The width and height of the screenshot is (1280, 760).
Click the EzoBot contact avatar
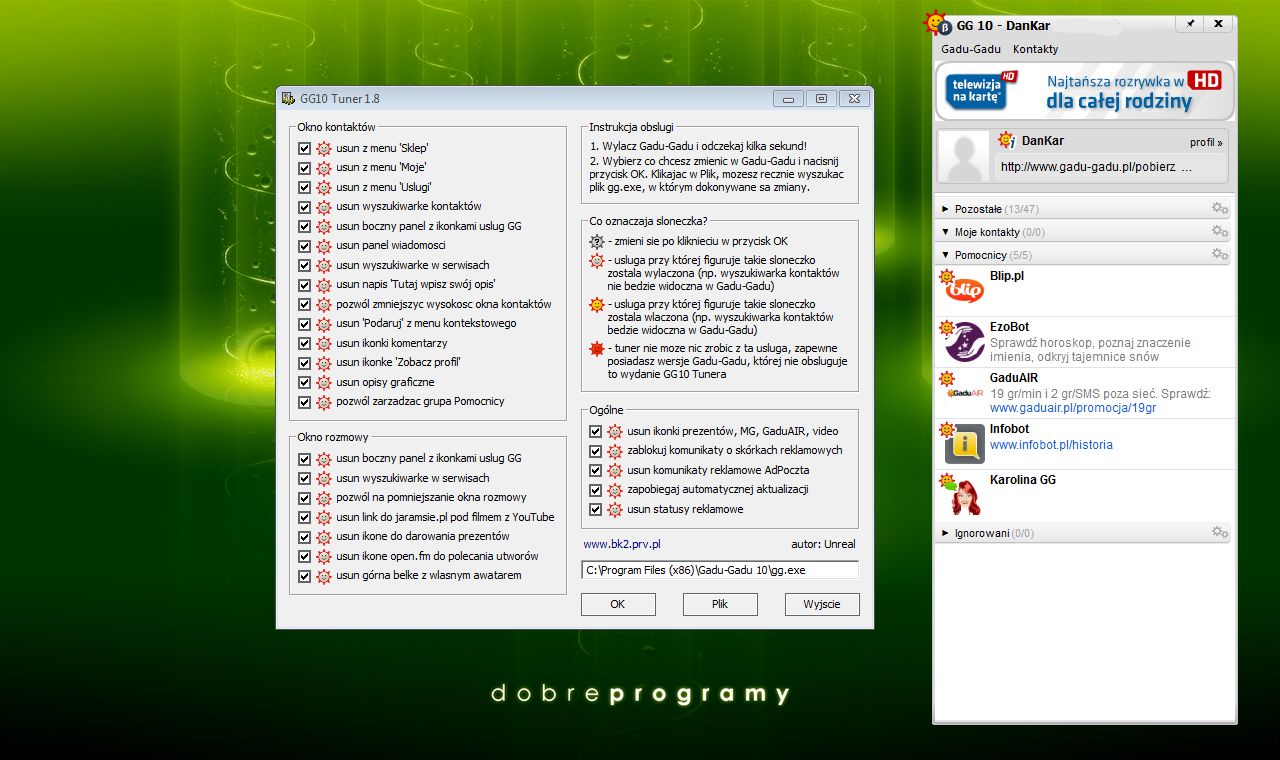964,342
